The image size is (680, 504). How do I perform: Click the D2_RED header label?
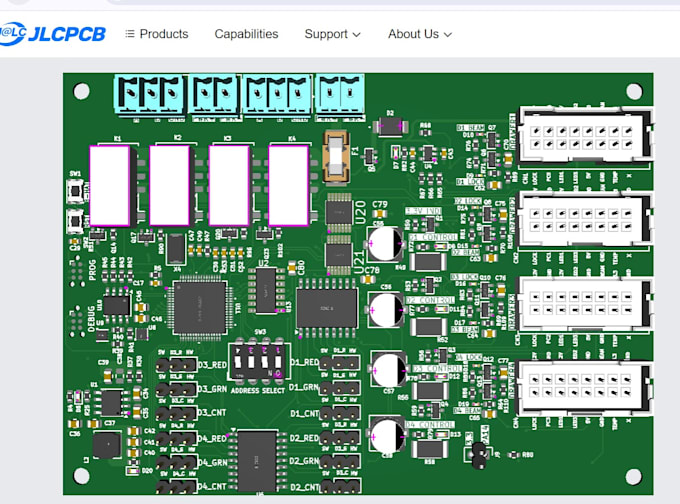click(304, 438)
